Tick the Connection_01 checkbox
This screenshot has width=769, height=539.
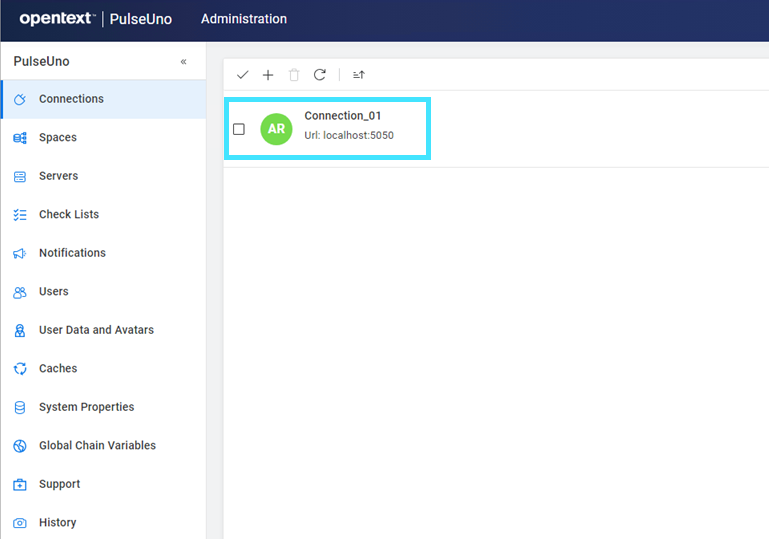point(239,129)
